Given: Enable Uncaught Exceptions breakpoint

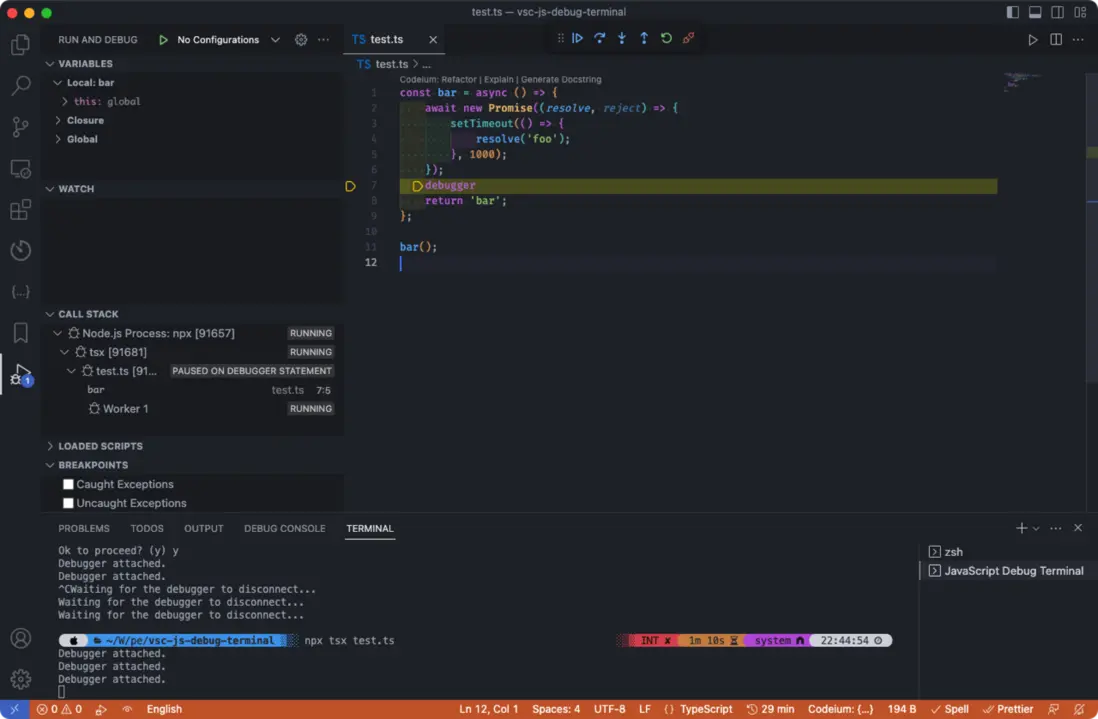Looking at the screenshot, I should point(69,504).
